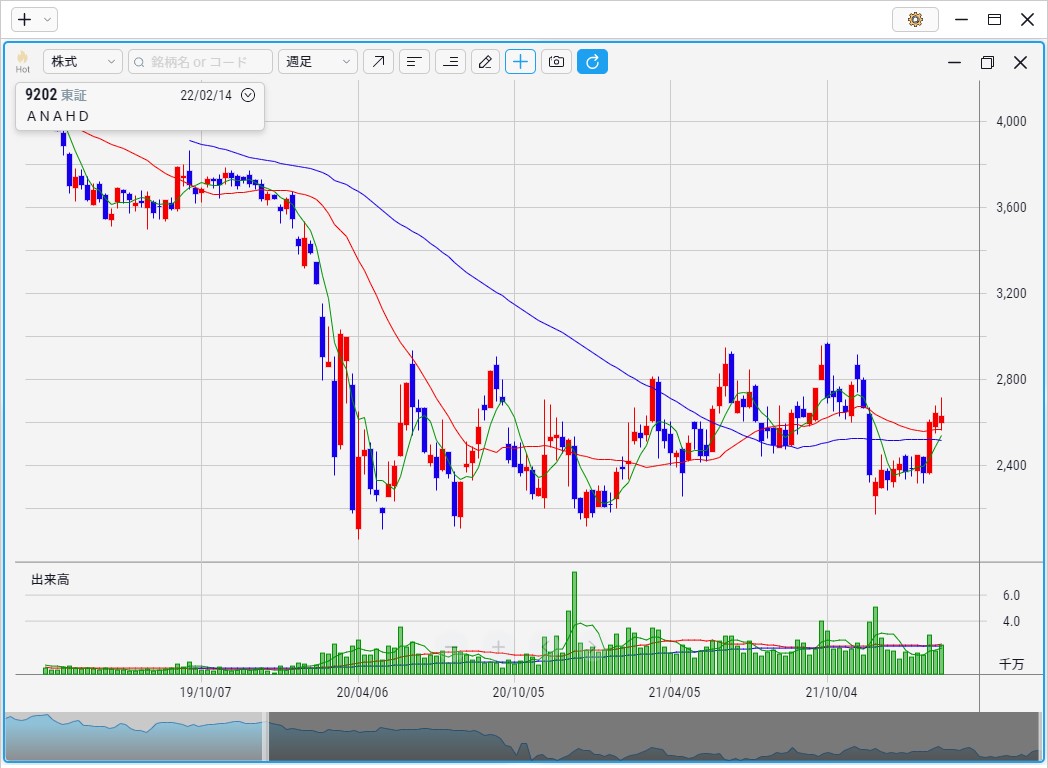Open settings via the gear icon

(x=915, y=19)
